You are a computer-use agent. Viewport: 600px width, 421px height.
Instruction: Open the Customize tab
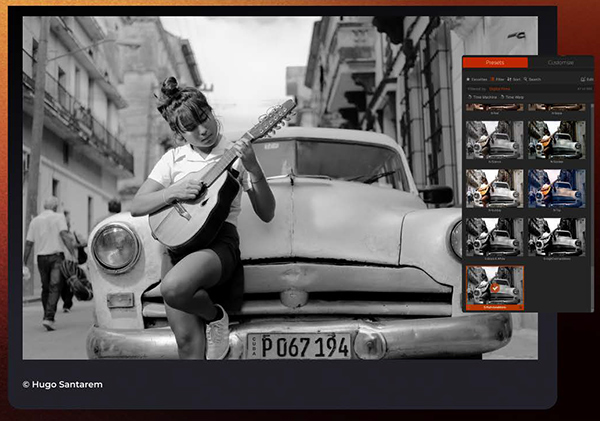560,62
